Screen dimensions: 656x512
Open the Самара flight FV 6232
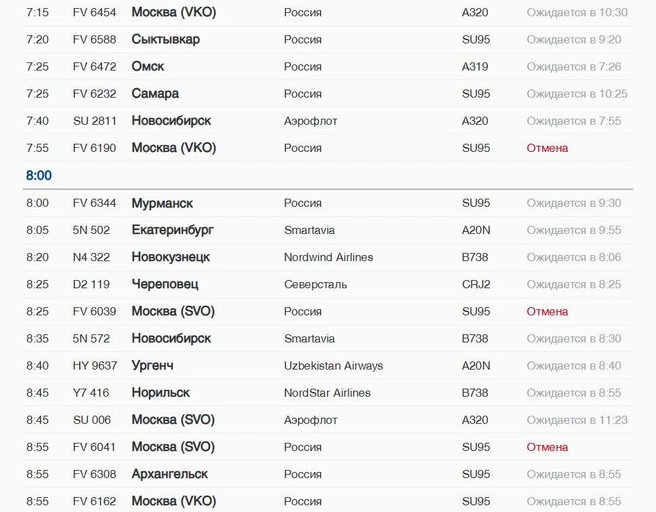point(328,94)
